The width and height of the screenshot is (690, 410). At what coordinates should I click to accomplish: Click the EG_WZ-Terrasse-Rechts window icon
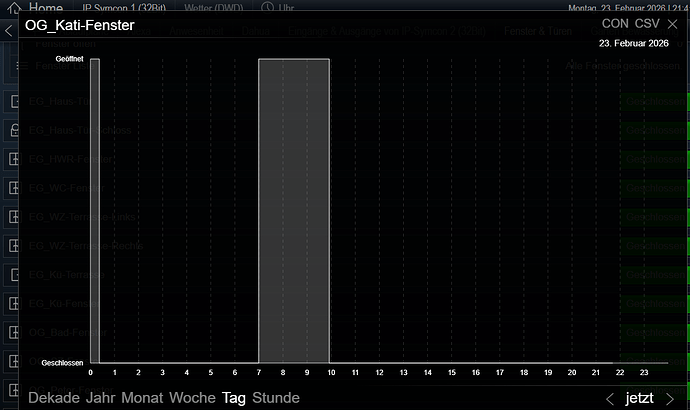click(x=14, y=245)
